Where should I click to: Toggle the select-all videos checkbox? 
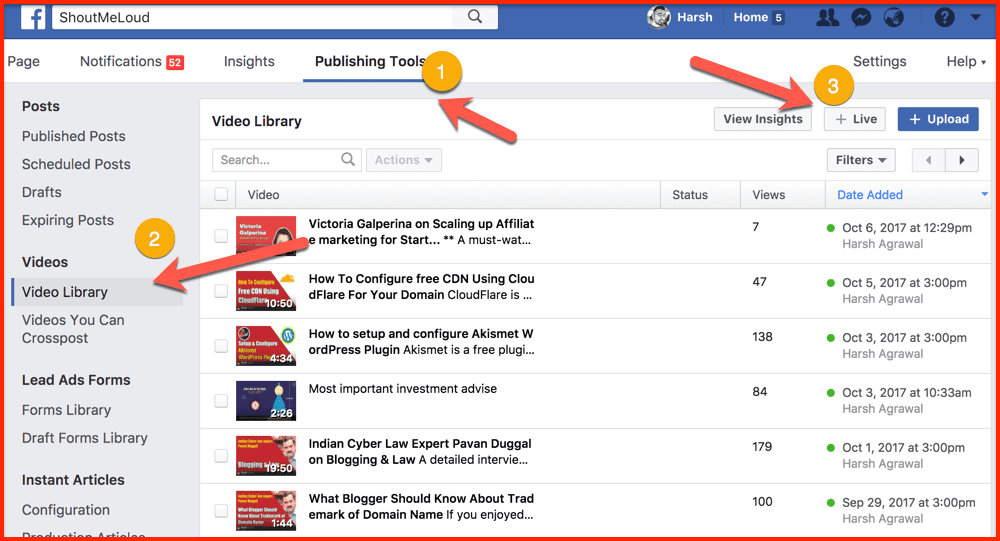click(x=221, y=195)
